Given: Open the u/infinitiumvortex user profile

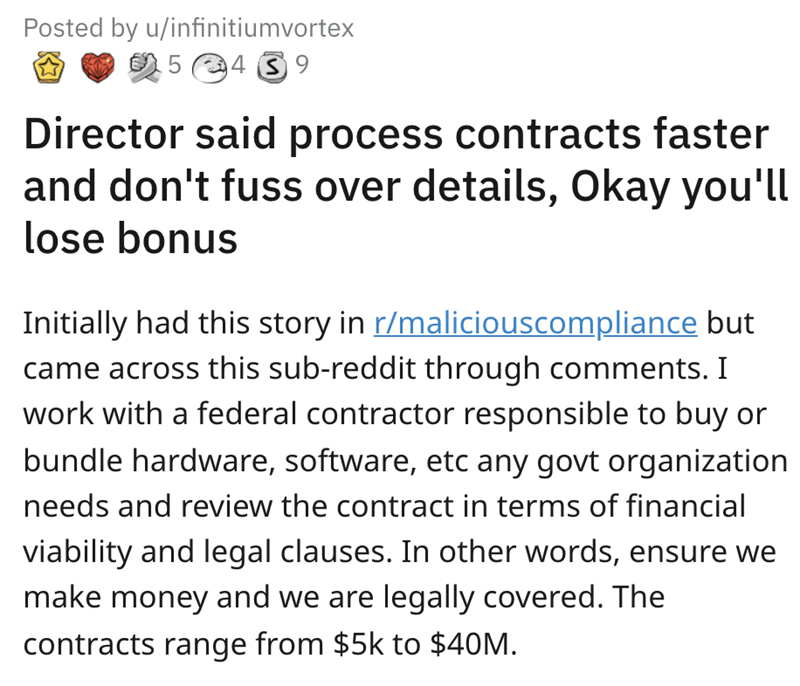Looking at the screenshot, I should 237,28.
